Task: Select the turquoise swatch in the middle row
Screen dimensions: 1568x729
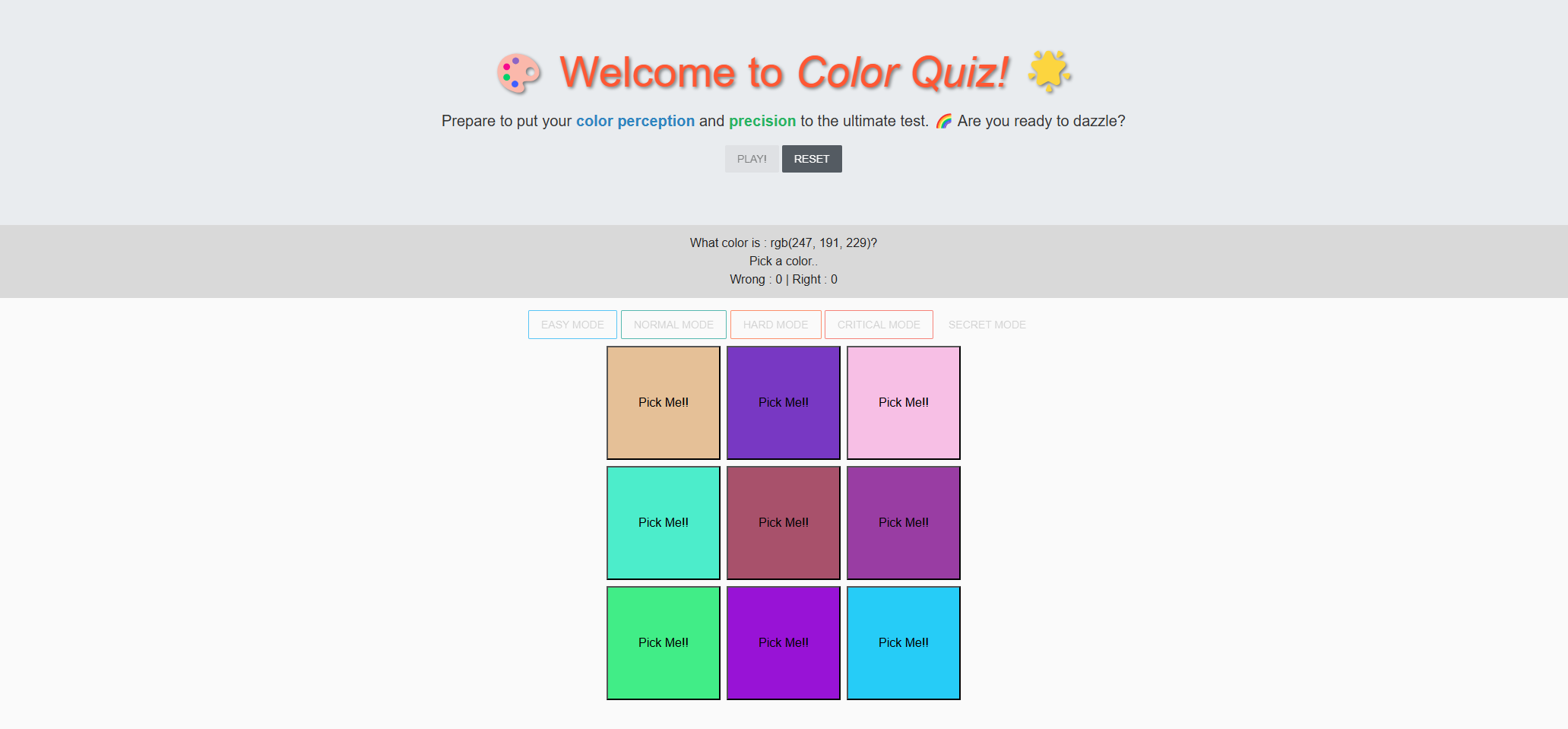Action: point(663,522)
